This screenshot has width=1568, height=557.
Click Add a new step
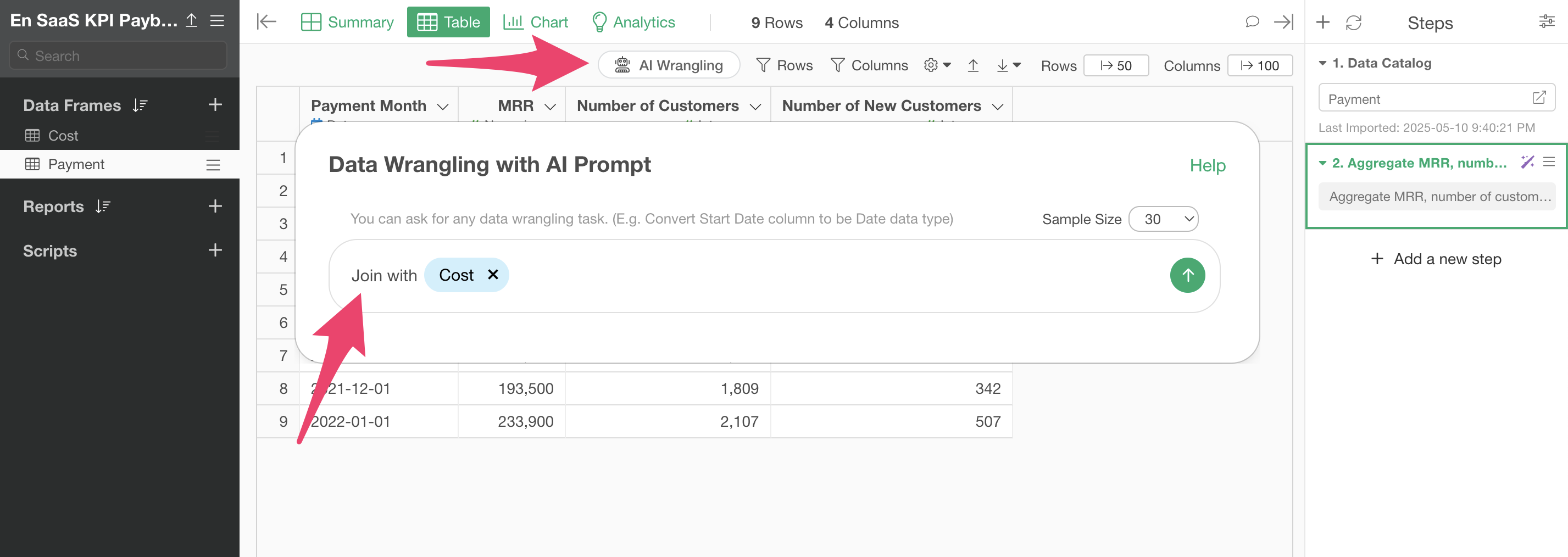tap(1436, 259)
